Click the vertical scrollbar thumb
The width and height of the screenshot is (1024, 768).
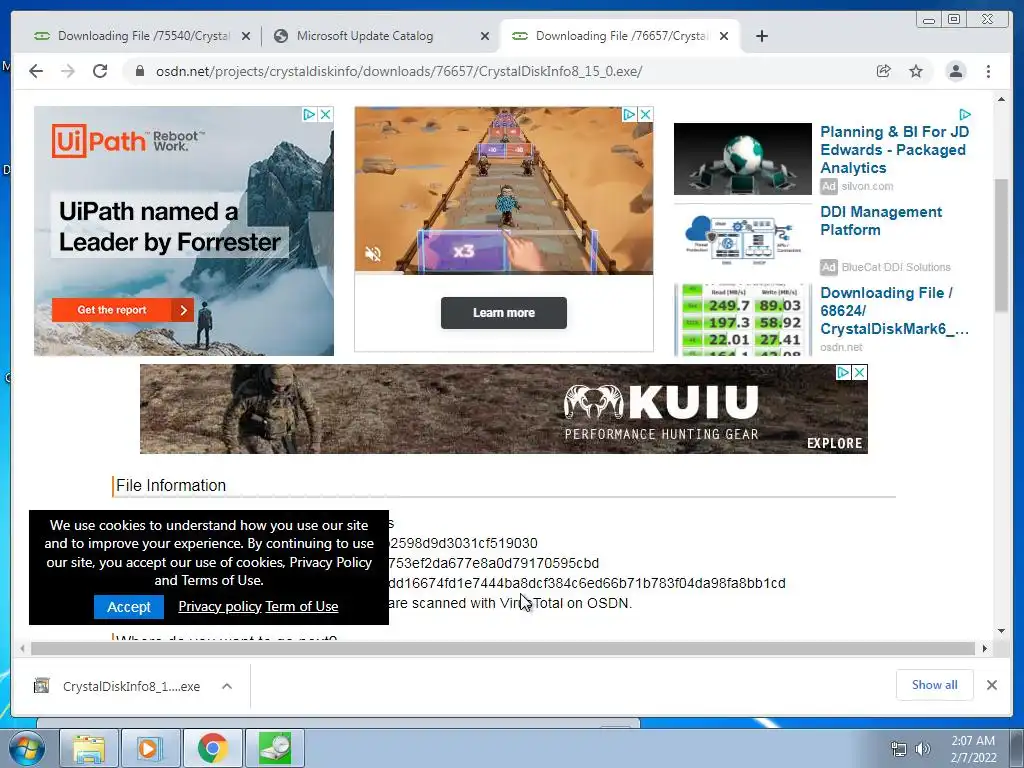1001,245
